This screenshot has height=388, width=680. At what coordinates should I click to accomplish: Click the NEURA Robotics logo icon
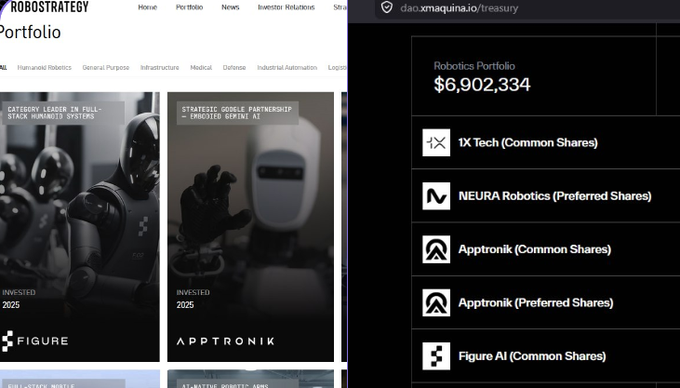point(436,196)
